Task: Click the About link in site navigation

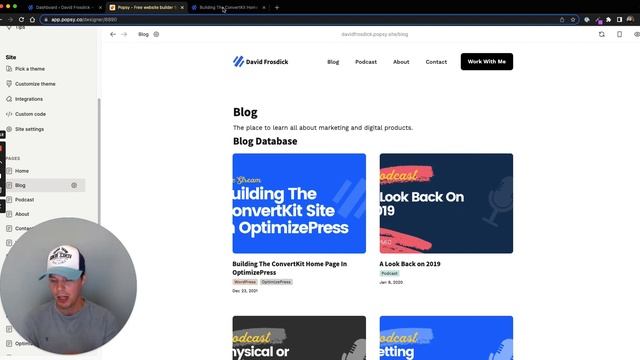Action: tap(401, 62)
